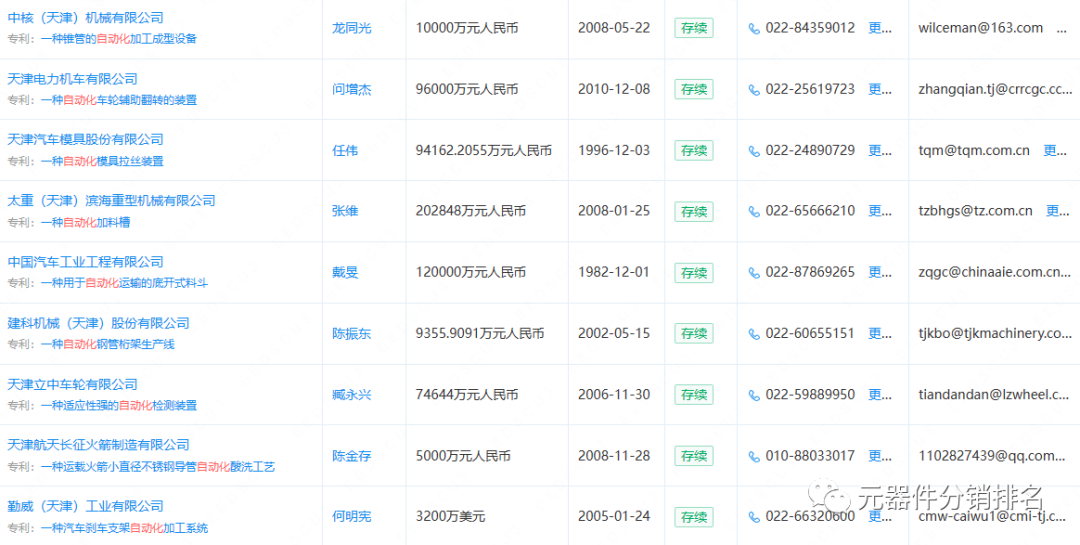Screen dimensions: 1080x545
Task: View legal representative 龙同光
Action: point(352,29)
